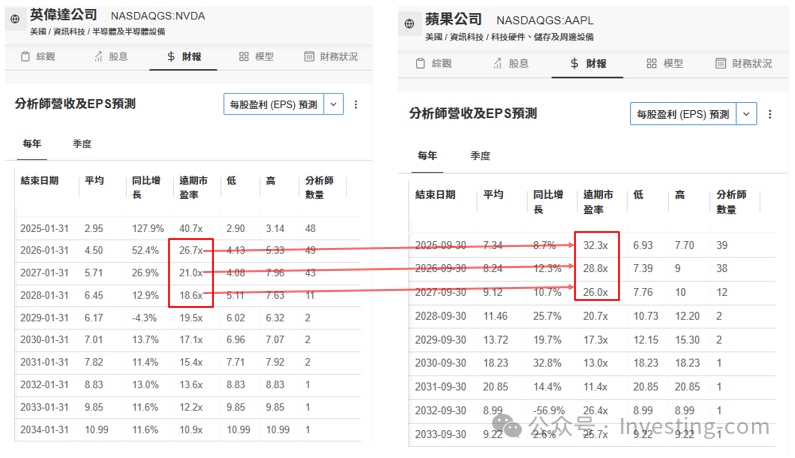Viewport: 795px width, 458px height.
Task: Click AAPL 分析師數量 column header
Action: pos(731,202)
